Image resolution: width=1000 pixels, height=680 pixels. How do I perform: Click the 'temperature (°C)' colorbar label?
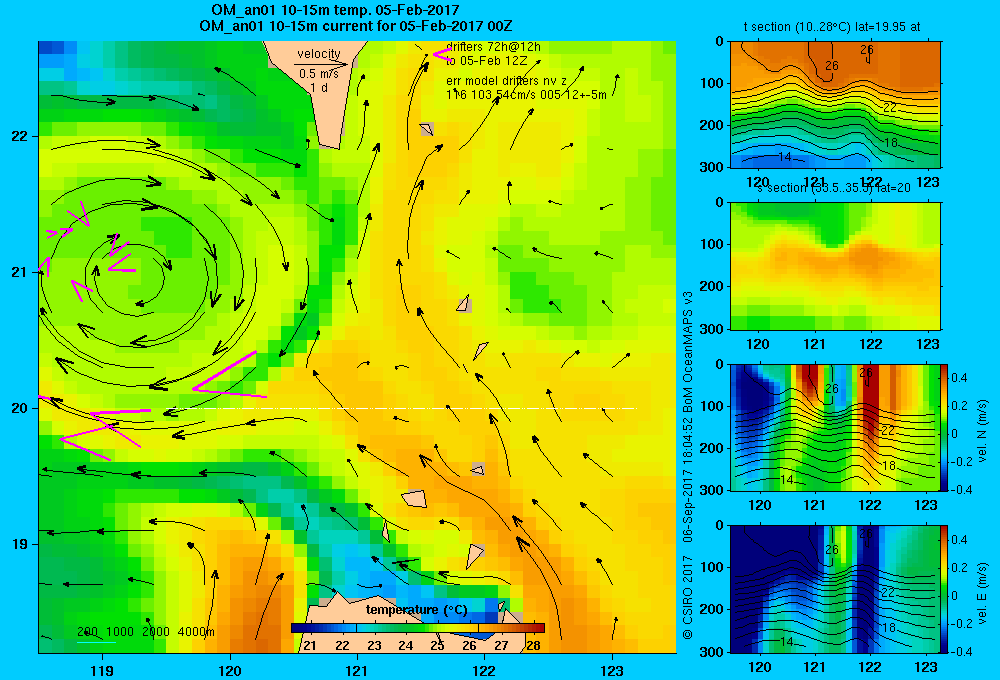pos(416,610)
